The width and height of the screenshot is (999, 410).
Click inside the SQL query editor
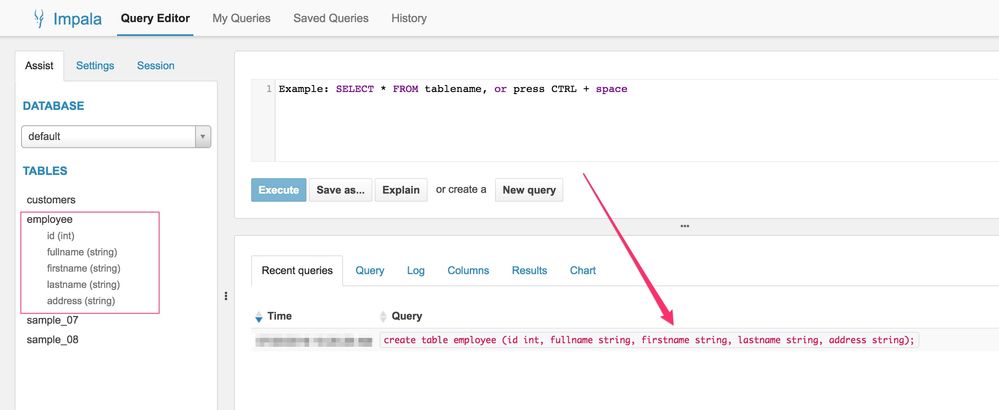click(630, 120)
